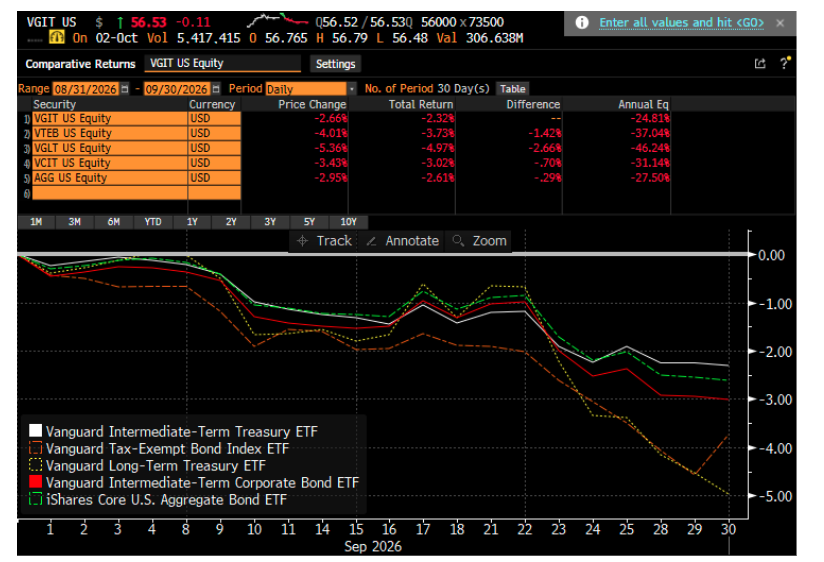
Task: Click the start date field 08/31/2026
Action: (x=86, y=89)
